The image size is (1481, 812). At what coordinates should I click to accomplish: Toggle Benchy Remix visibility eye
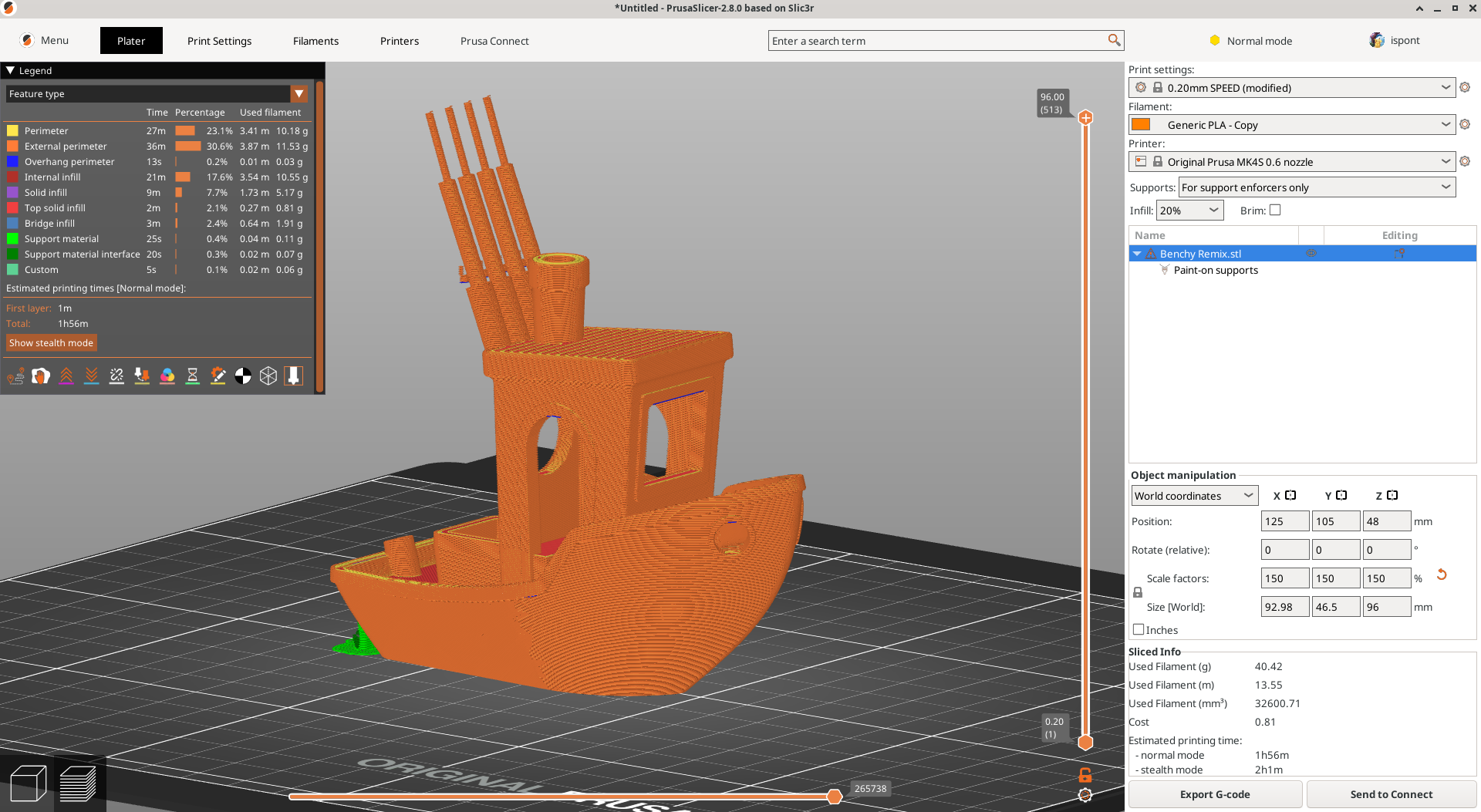1311,254
